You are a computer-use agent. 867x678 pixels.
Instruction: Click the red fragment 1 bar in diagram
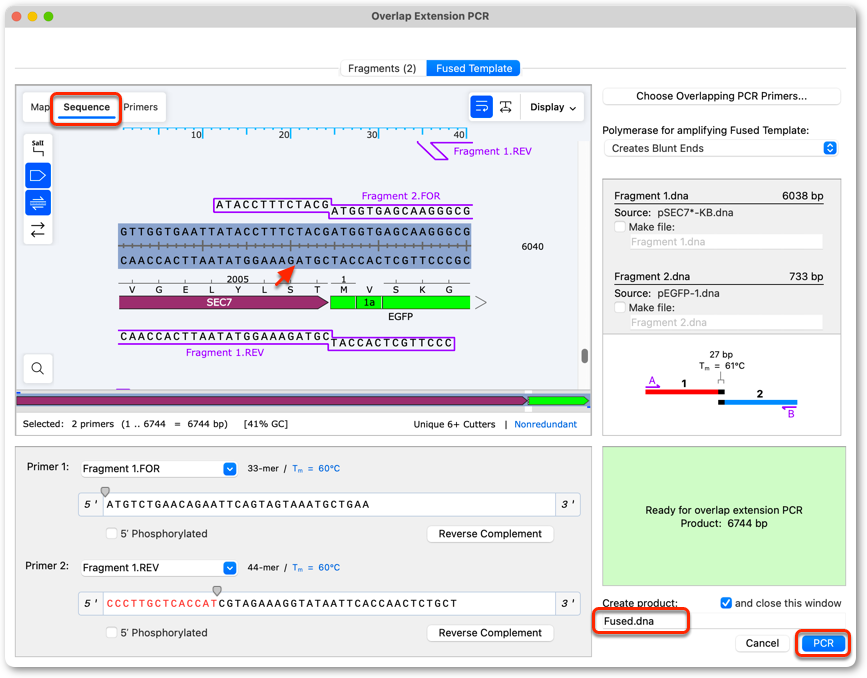tap(681, 392)
